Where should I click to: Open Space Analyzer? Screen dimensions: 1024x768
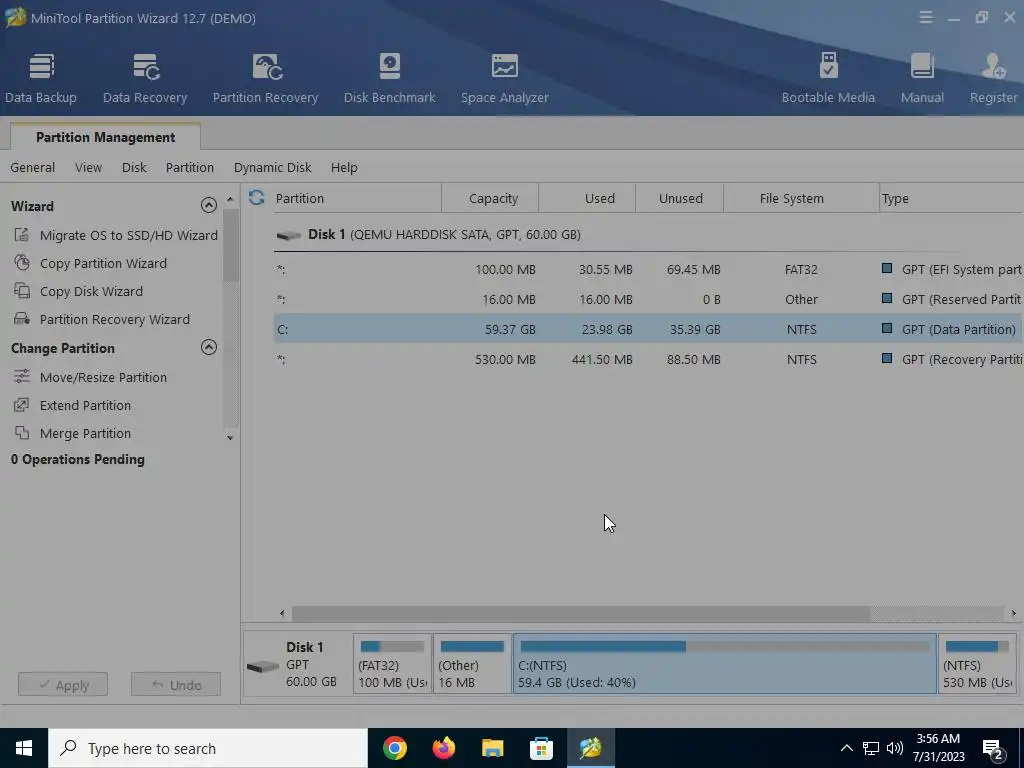(x=505, y=78)
